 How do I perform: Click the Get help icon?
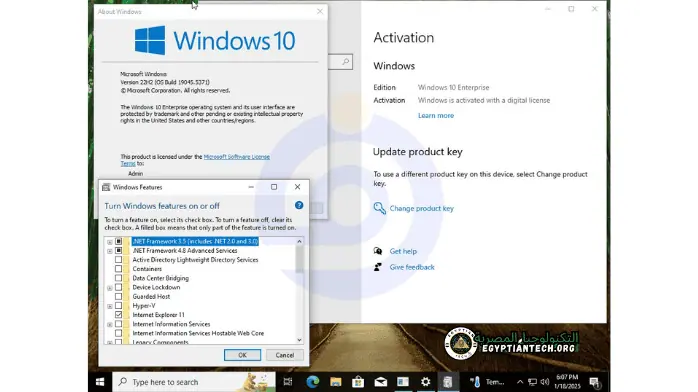tap(378, 251)
